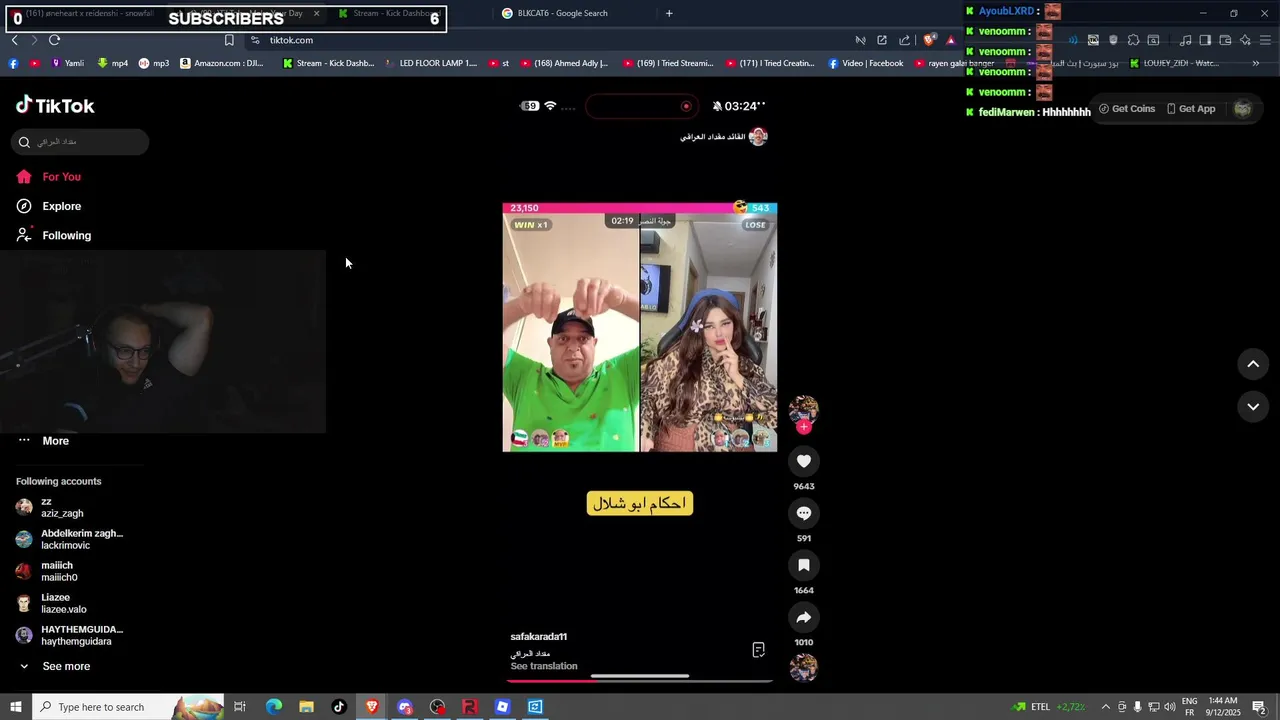Open a new browser tab
The height and width of the screenshot is (720, 1280).
669,13
